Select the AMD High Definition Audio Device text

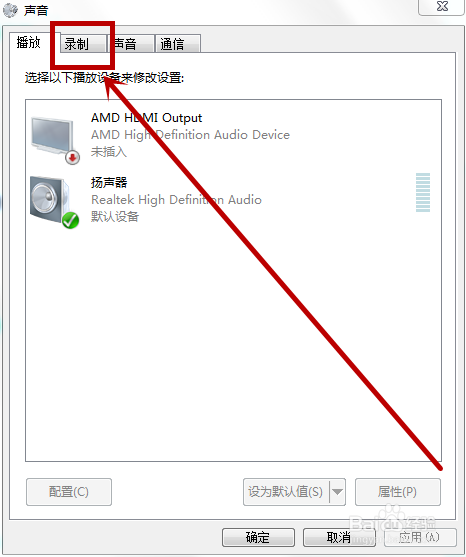pyautogui.click(x=190, y=135)
